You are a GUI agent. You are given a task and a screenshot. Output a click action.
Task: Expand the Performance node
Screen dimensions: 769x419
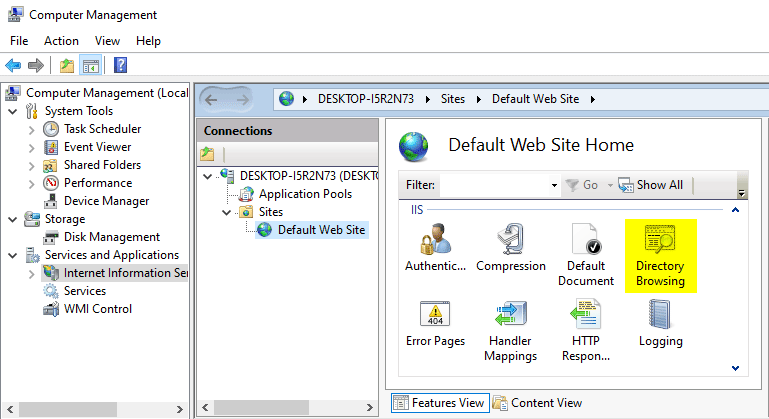[x=31, y=184]
